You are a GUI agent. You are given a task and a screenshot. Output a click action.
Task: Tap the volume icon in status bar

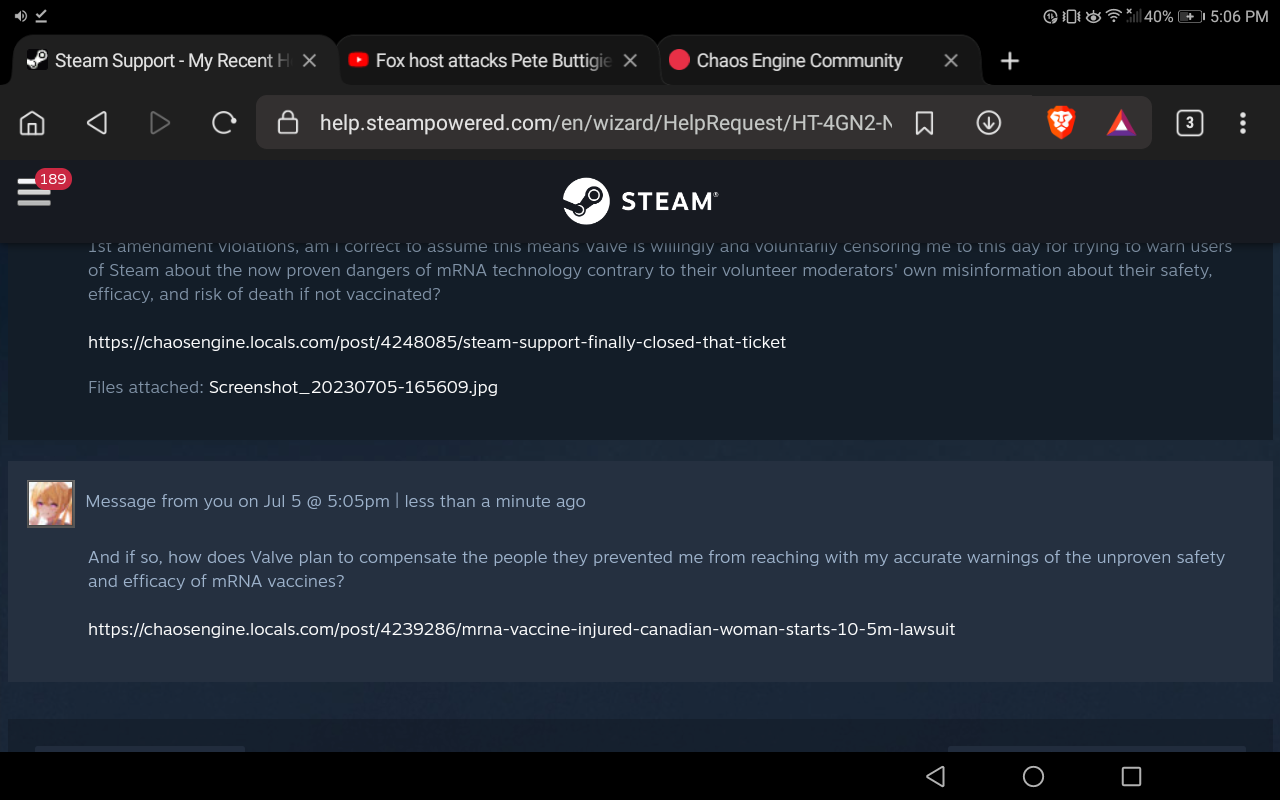click(x=21, y=16)
